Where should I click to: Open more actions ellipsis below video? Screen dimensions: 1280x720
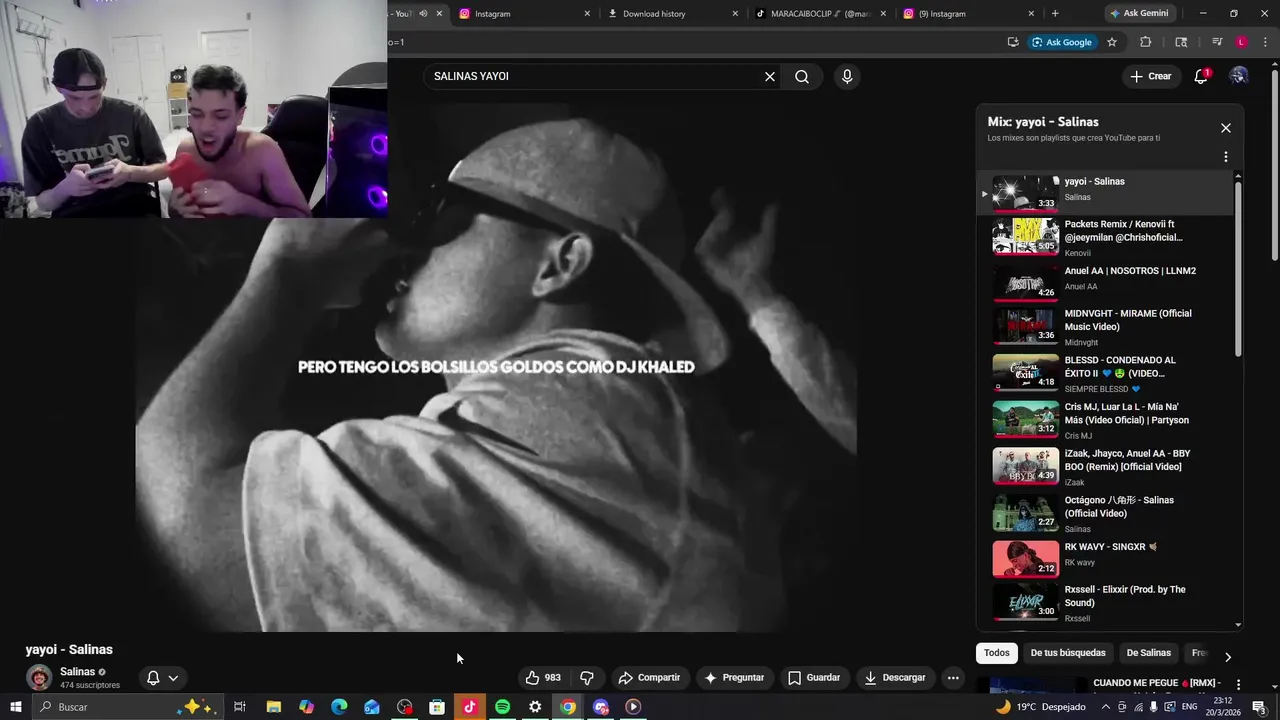point(953,678)
